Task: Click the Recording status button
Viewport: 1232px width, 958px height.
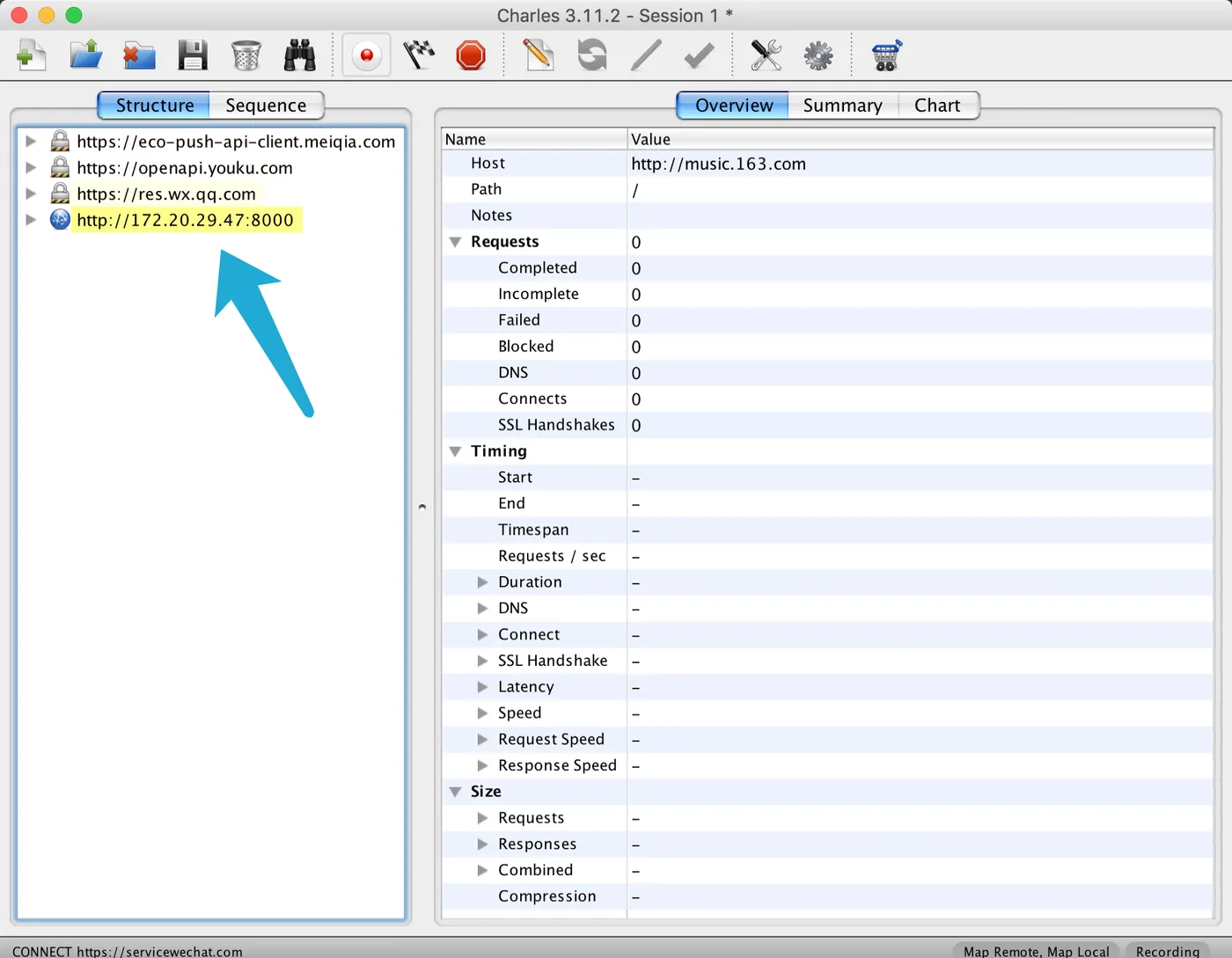Action: (1168, 951)
